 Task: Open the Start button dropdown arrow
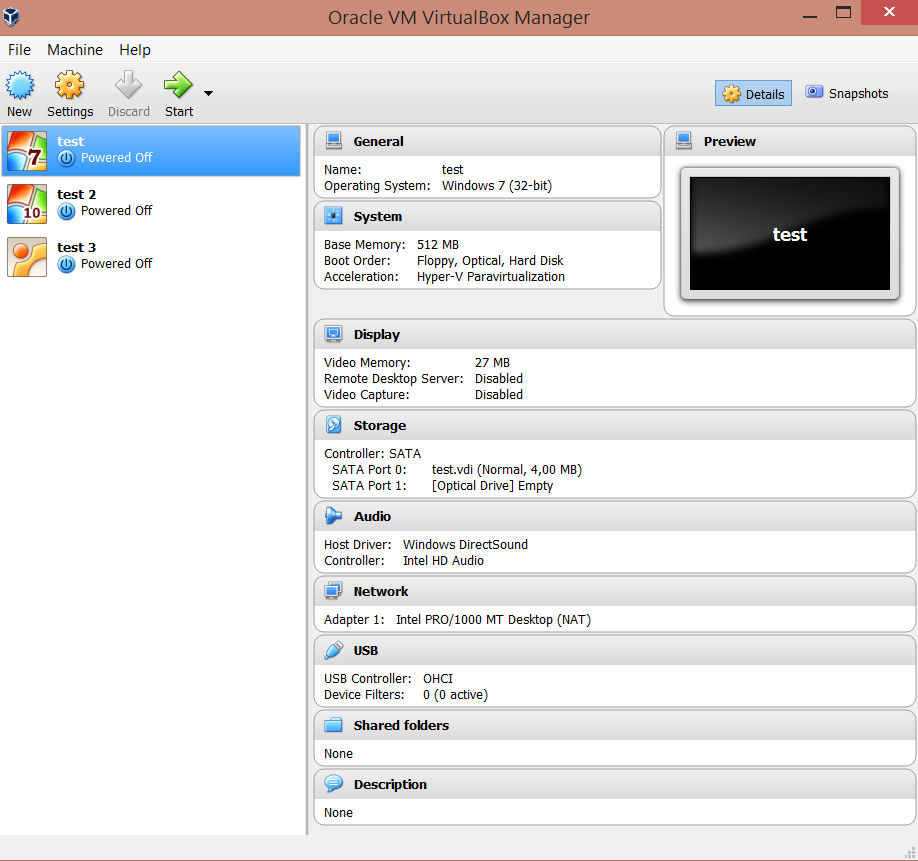point(208,94)
